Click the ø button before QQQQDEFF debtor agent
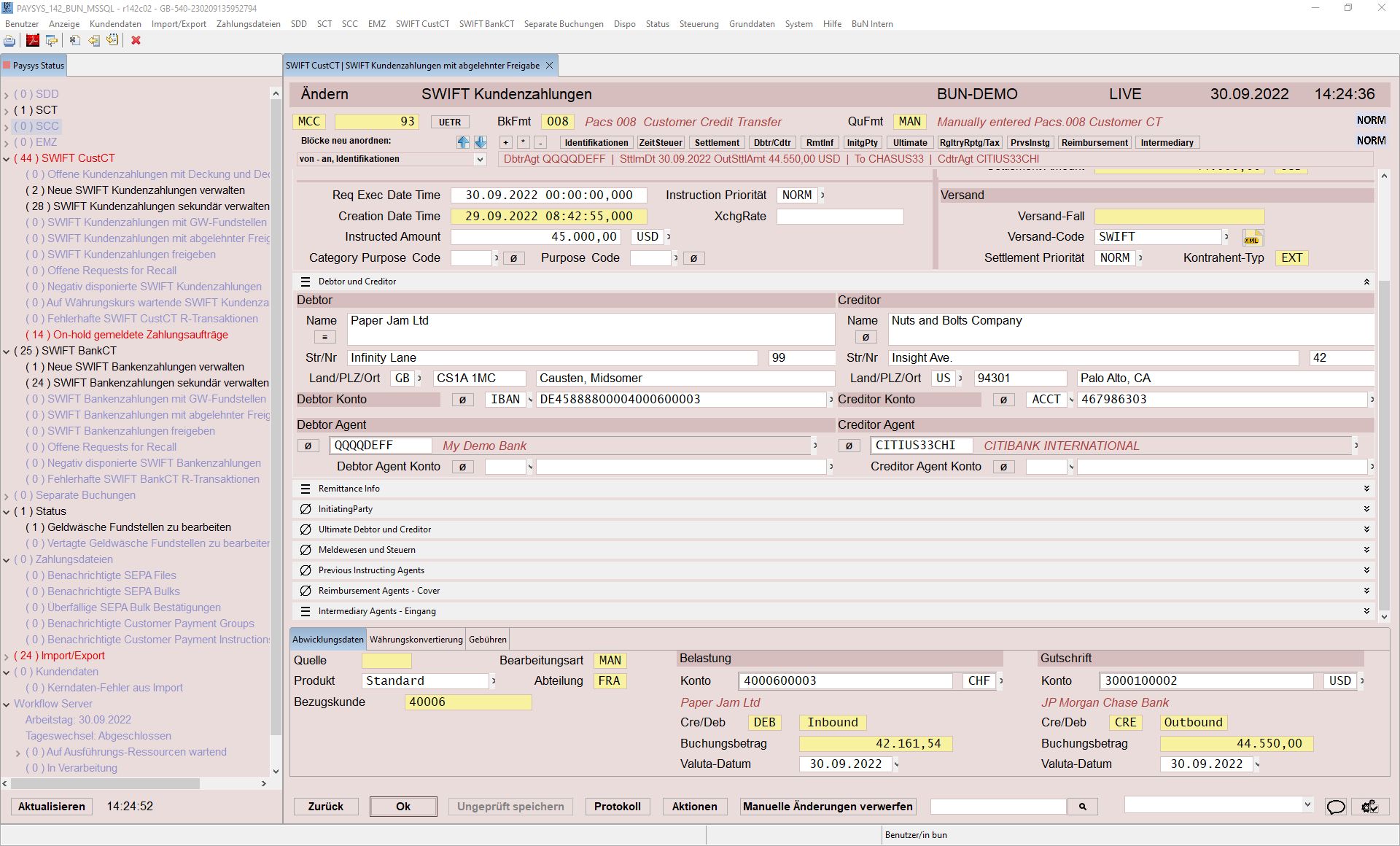The image size is (1400, 846). pyautogui.click(x=308, y=446)
